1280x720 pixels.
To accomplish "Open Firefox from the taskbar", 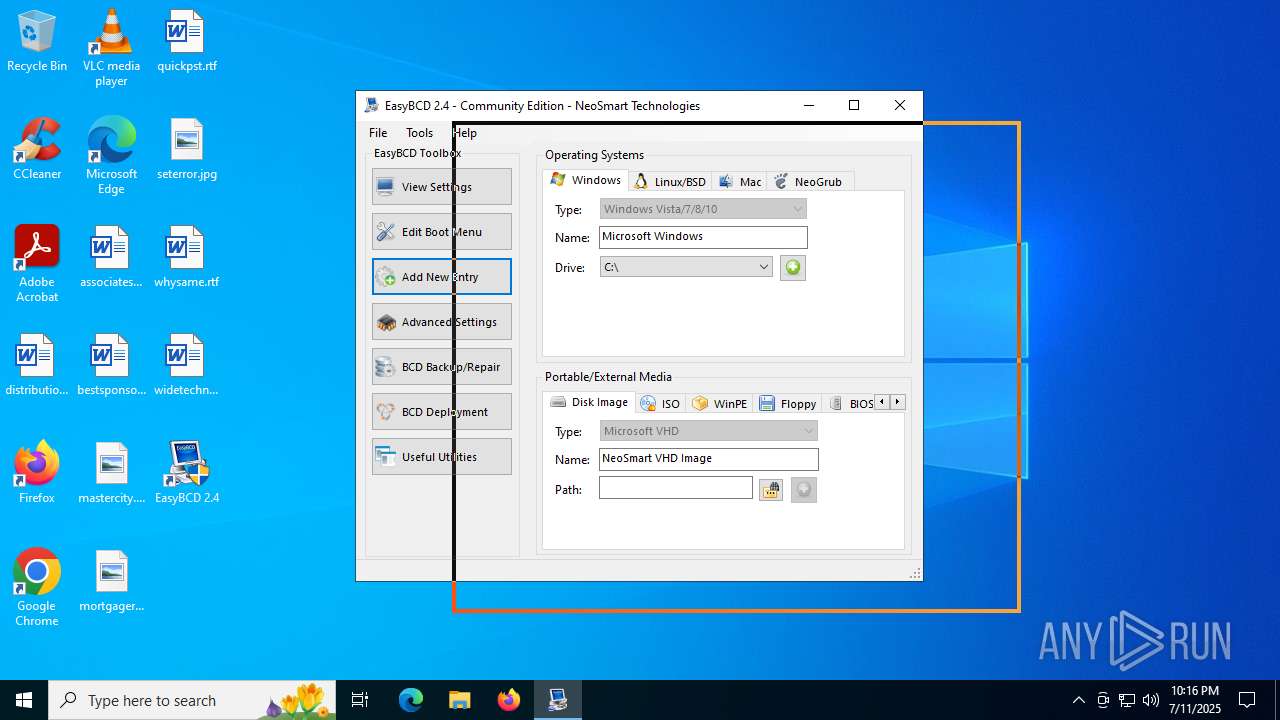I will [x=509, y=700].
